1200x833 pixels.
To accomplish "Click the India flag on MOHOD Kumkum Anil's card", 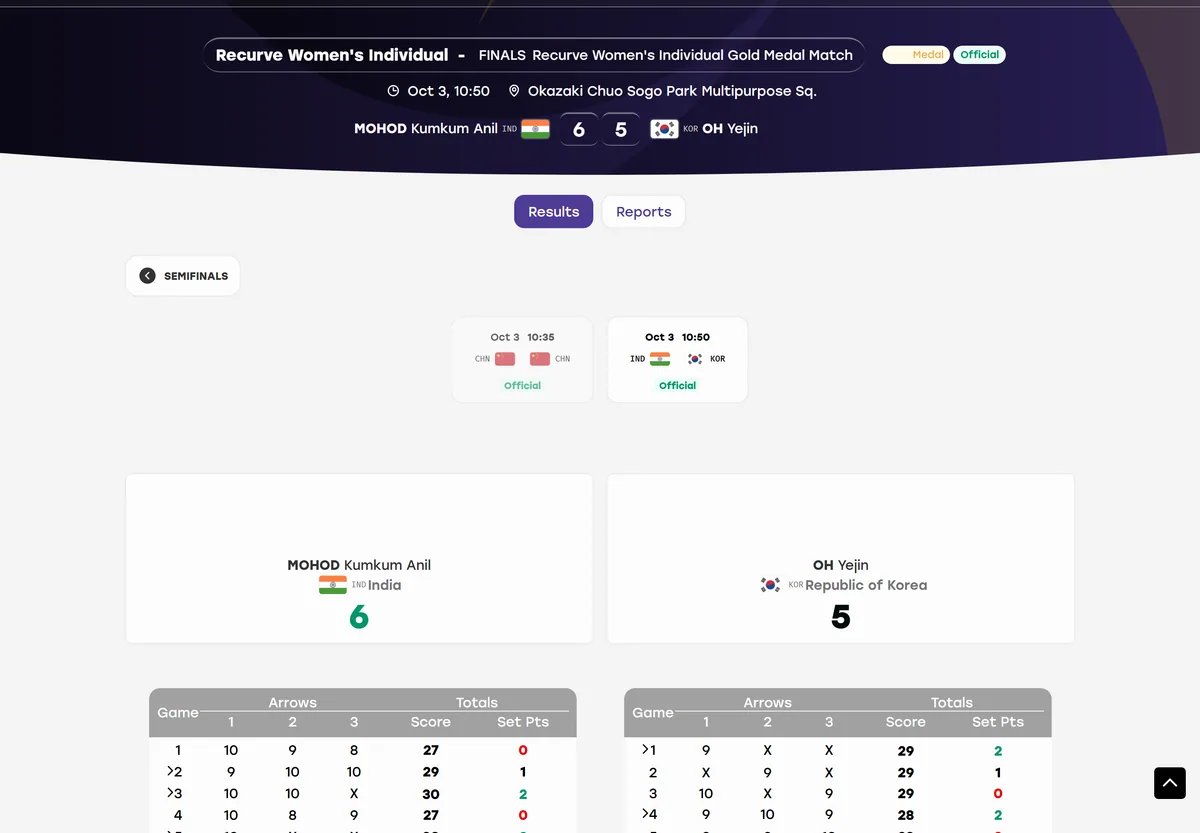I will (x=333, y=585).
